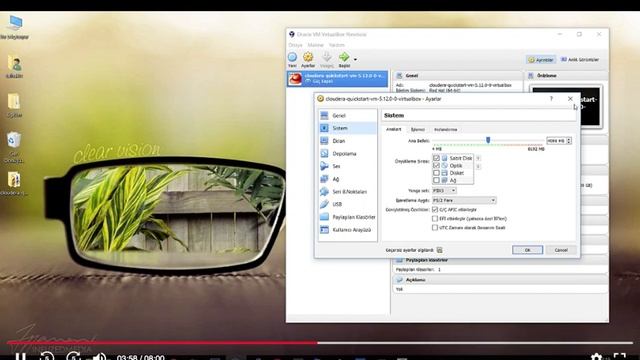Click the video progress bar
The width and height of the screenshot is (640, 360).
pyautogui.click(x=320, y=342)
